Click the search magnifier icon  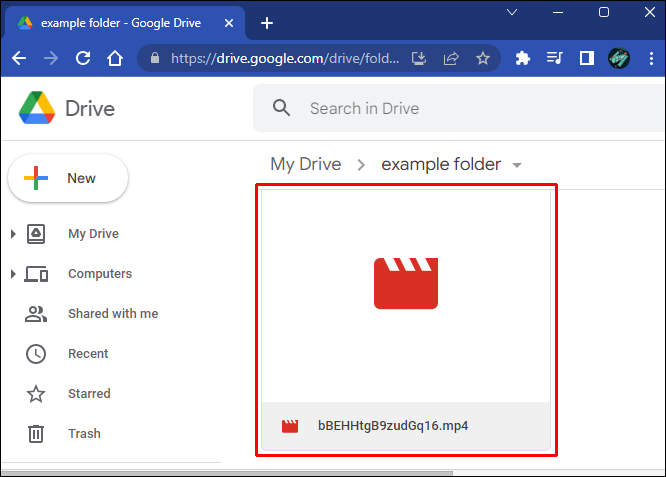[282, 108]
